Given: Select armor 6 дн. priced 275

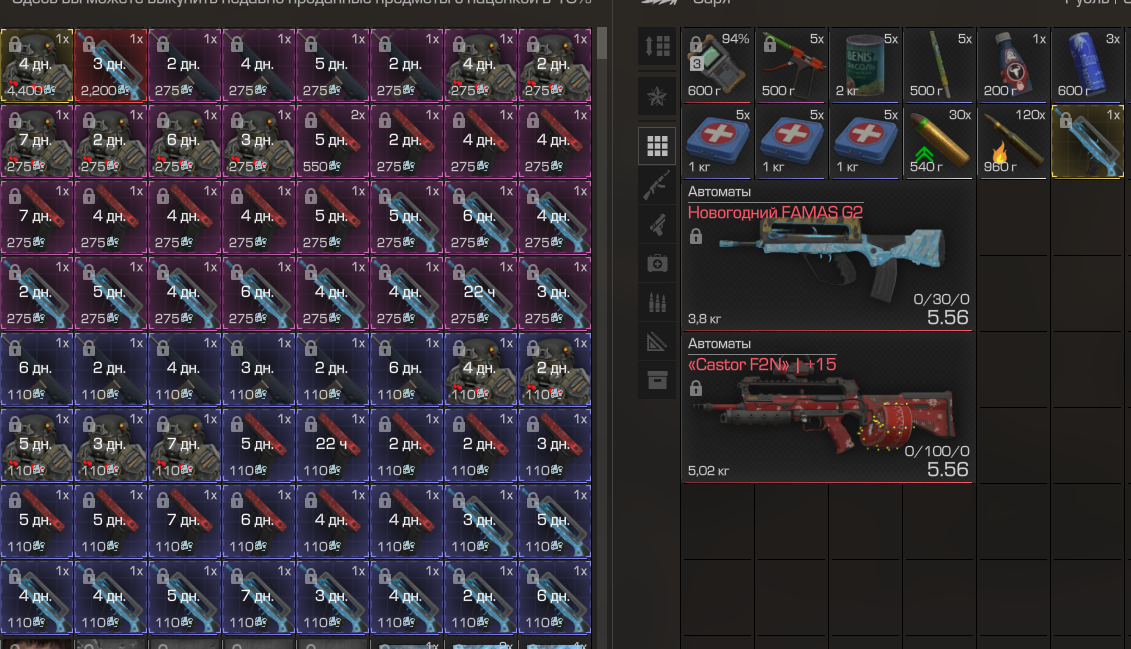Looking at the screenshot, I should [185, 141].
